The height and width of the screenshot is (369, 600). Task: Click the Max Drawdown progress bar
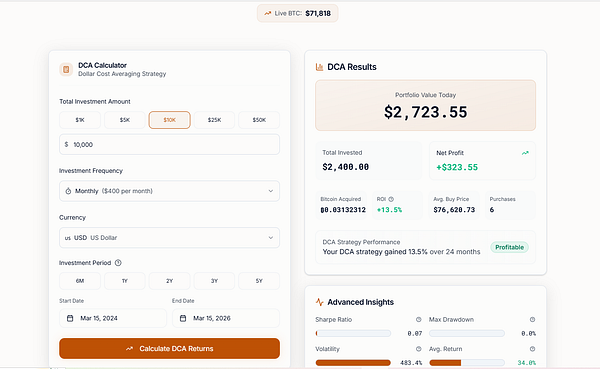pos(467,333)
